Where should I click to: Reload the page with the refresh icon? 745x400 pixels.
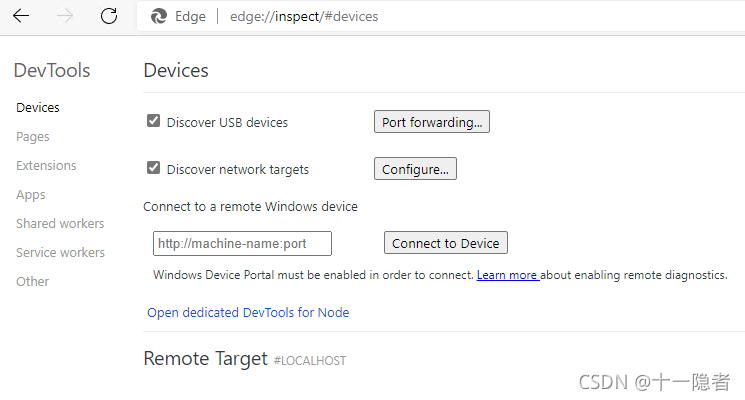tap(109, 16)
